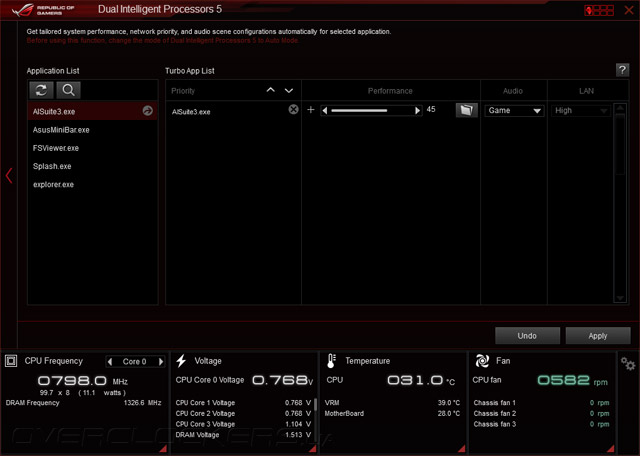Click Turbo App List scrollbar up arrow
Image resolution: width=640 pixels, height=456 pixels.
[x=620, y=108]
